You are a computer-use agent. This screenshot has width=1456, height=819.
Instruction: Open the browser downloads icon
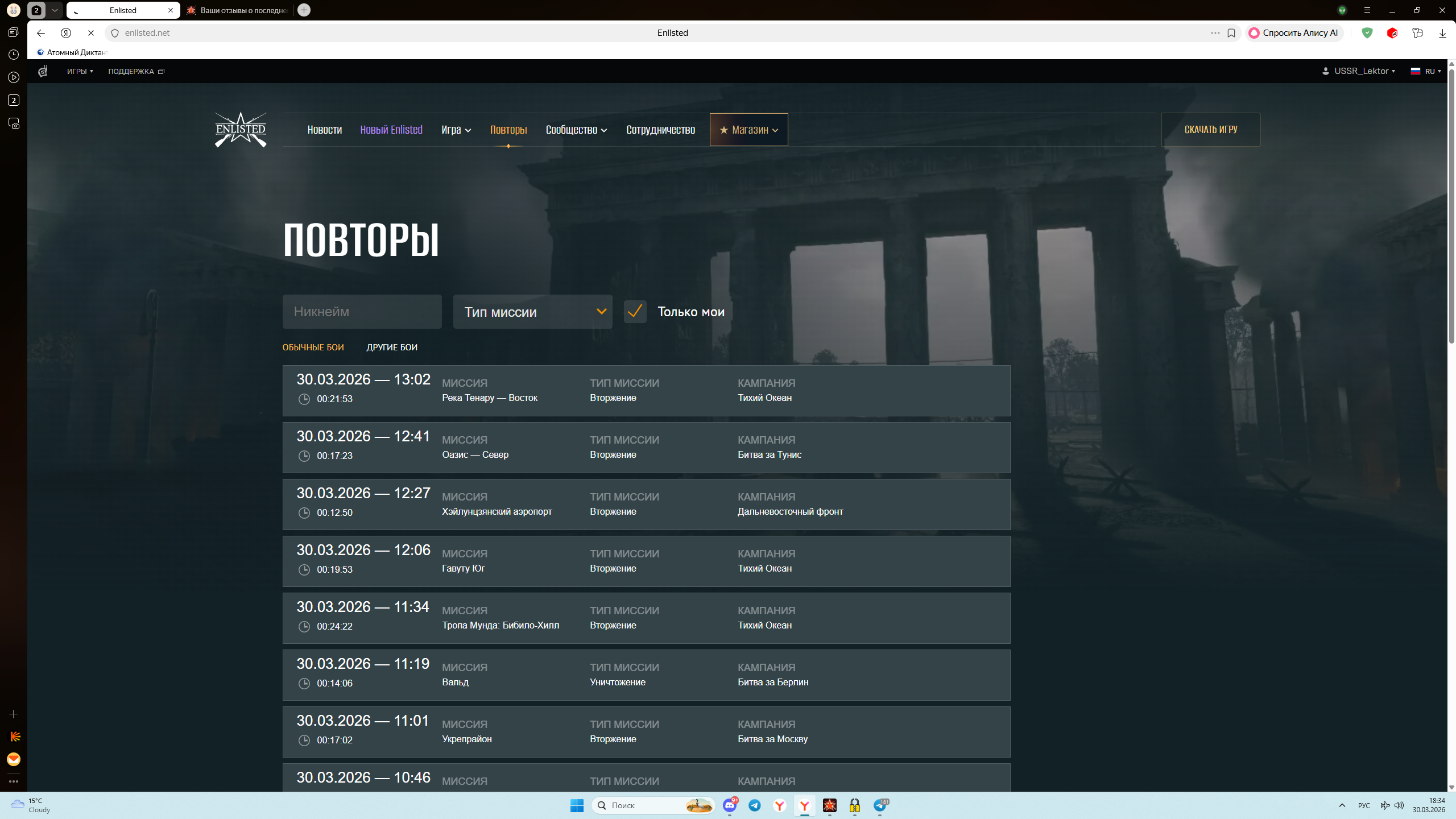[x=1442, y=33]
